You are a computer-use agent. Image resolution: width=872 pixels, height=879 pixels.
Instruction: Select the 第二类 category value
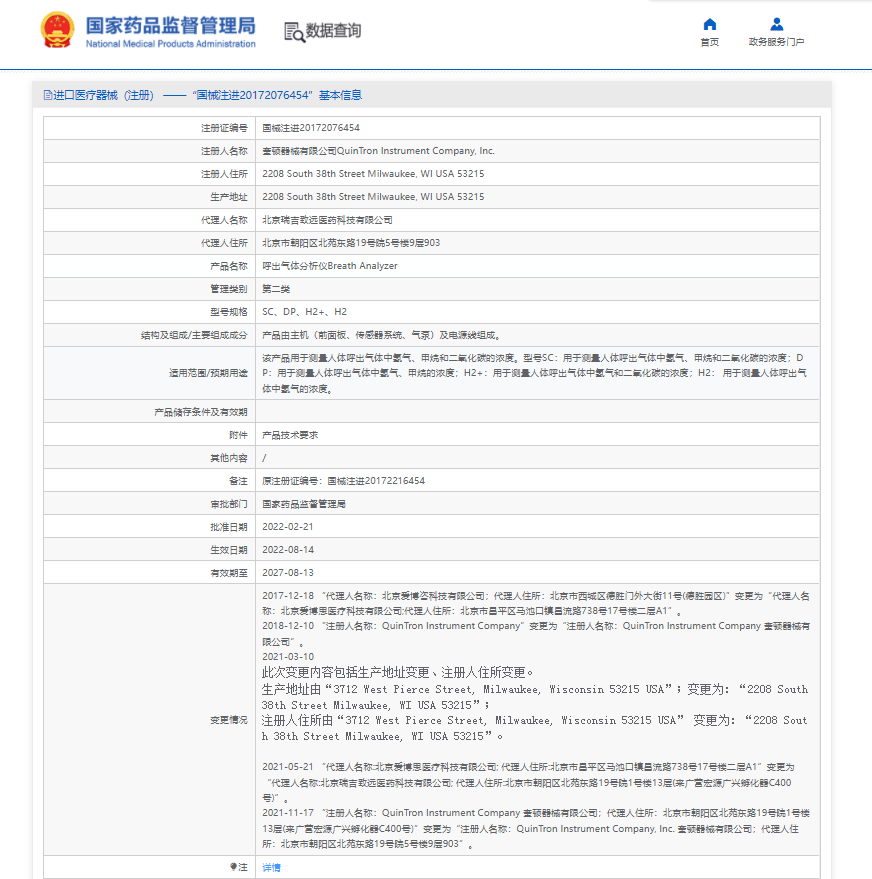click(276, 289)
